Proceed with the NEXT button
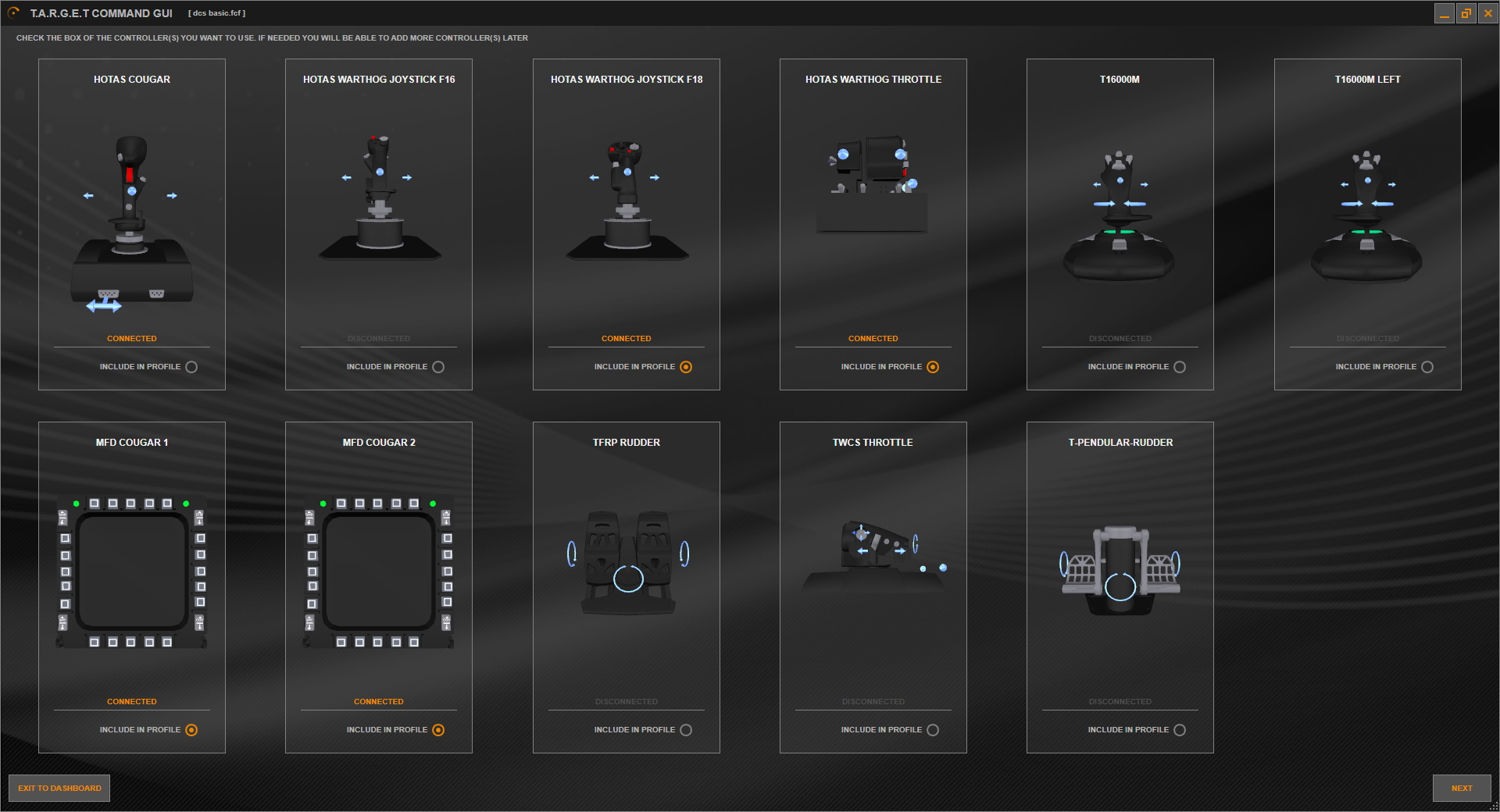 coord(1462,788)
